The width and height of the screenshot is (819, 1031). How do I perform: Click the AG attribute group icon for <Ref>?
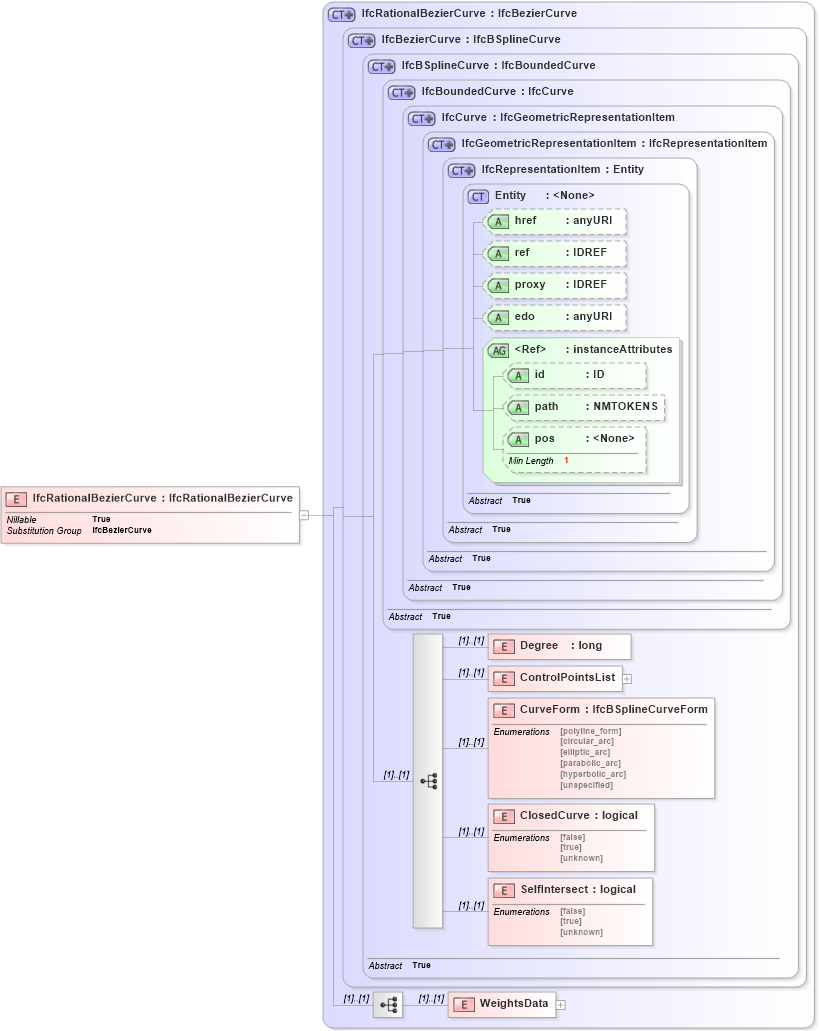(x=497, y=349)
